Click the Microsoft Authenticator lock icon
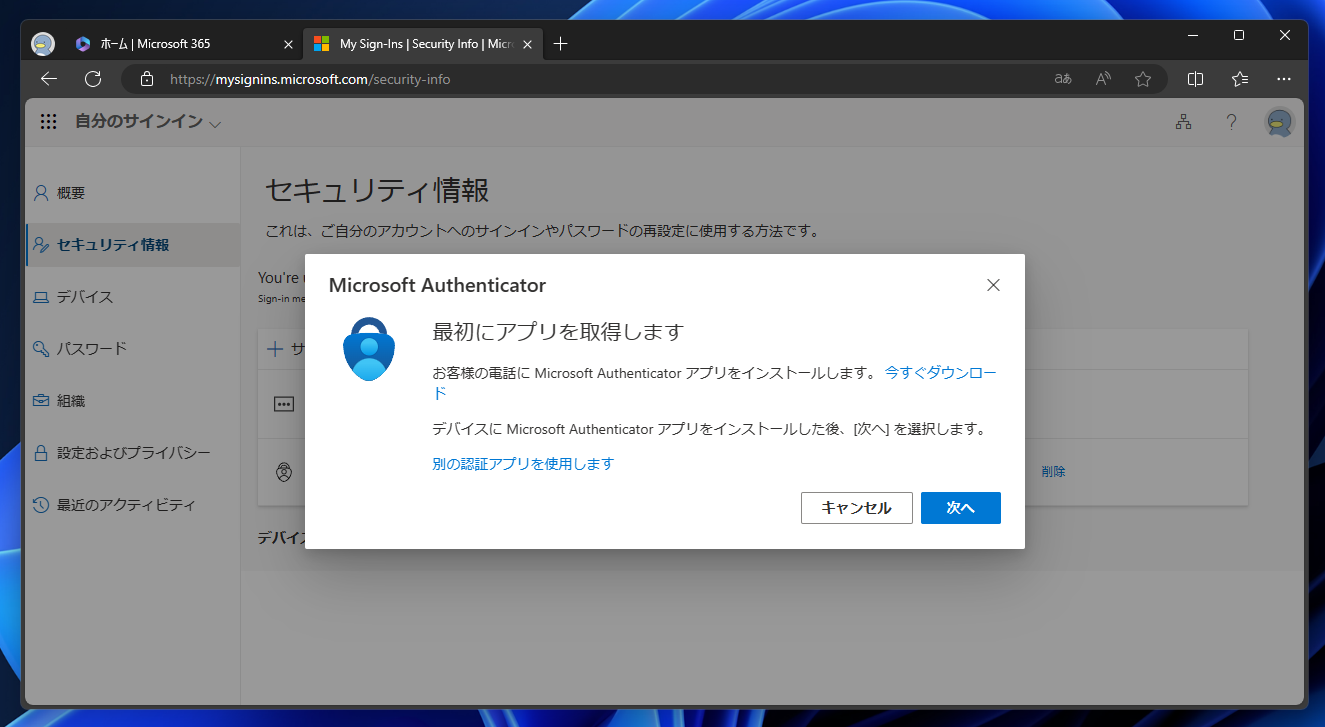The image size is (1325, 727). 369,349
